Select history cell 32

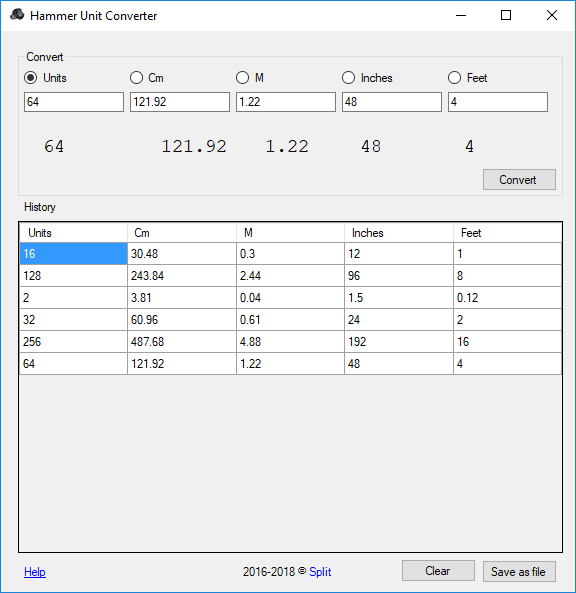(x=73, y=320)
